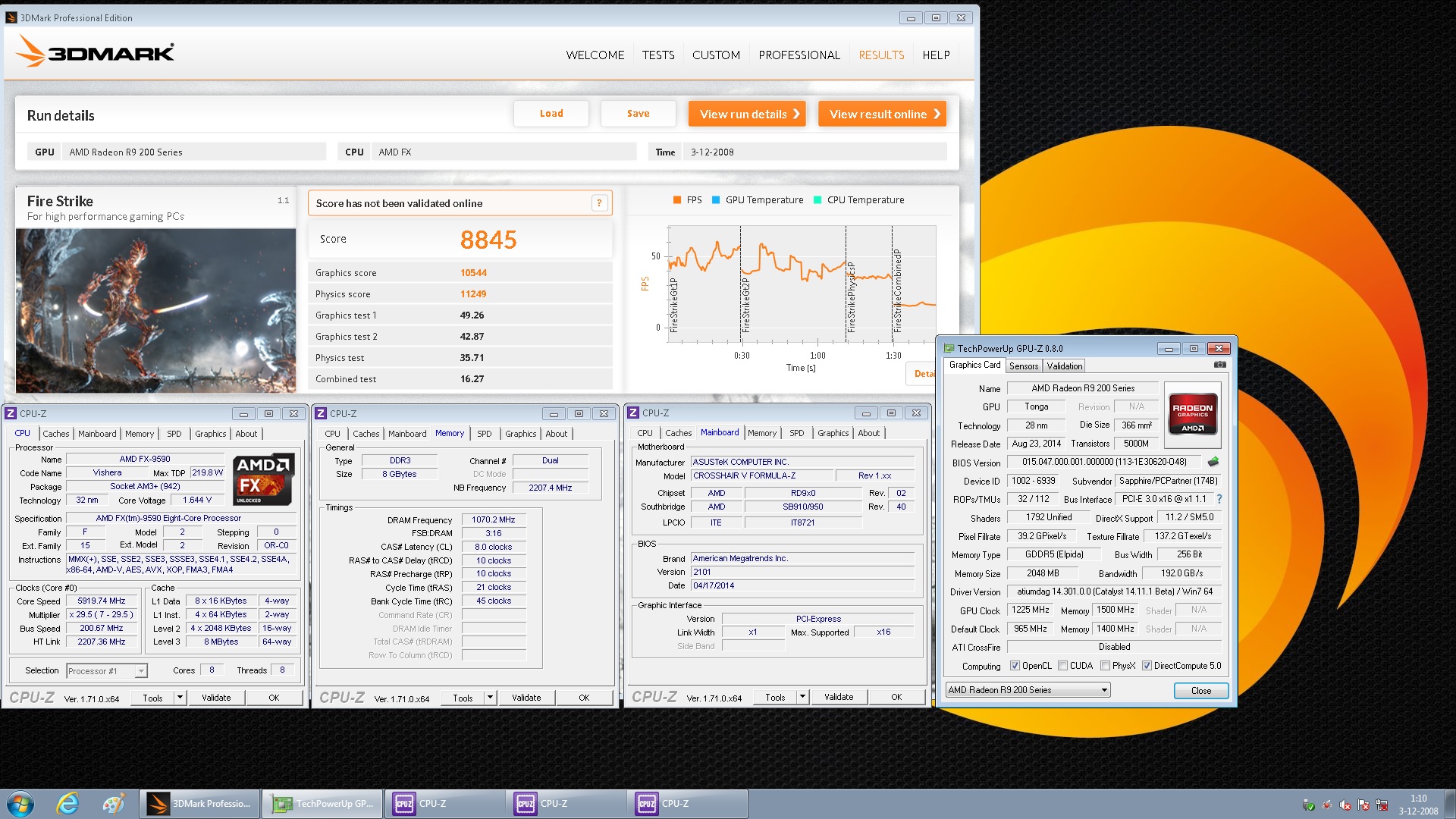Open Graphics tab in the CPU-Z Mainboard window

[833, 433]
